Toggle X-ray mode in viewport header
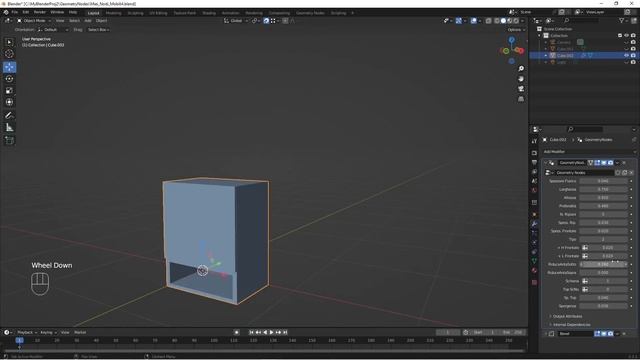The height and width of the screenshot is (360, 640). (x=488, y=21)
